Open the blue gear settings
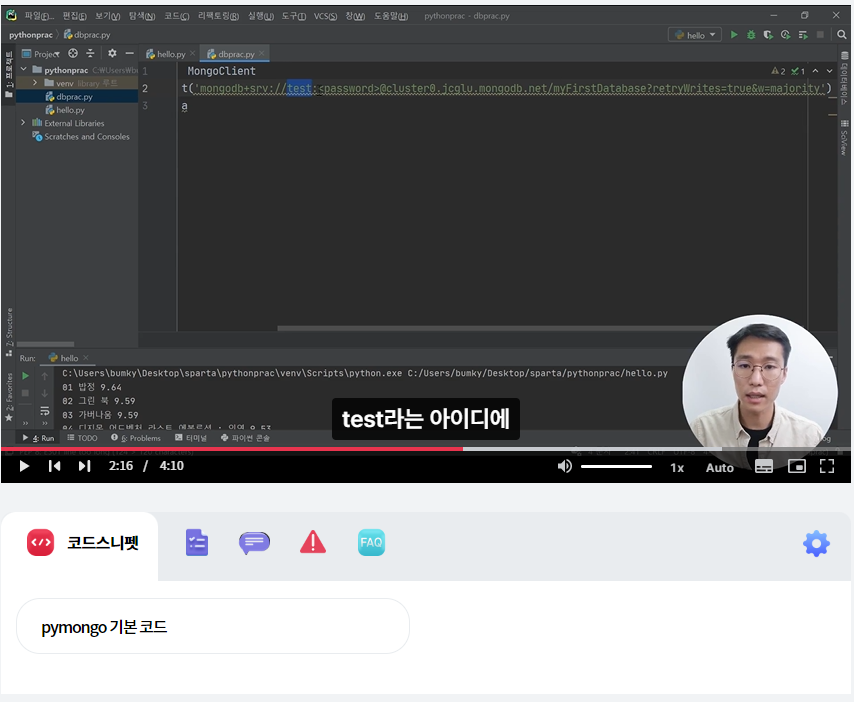The image size is (854, 702). [x=816, y=543]
